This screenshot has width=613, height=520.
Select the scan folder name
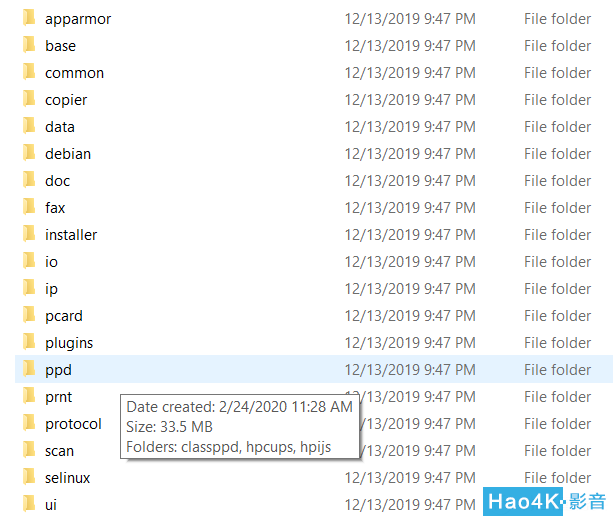[59, 451]
